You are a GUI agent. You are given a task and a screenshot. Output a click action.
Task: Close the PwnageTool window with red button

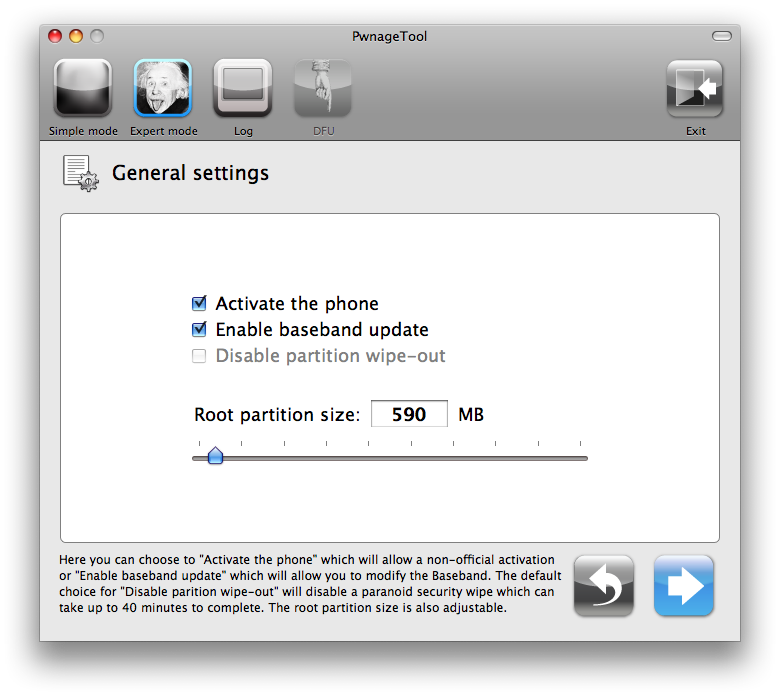[55, 36]
